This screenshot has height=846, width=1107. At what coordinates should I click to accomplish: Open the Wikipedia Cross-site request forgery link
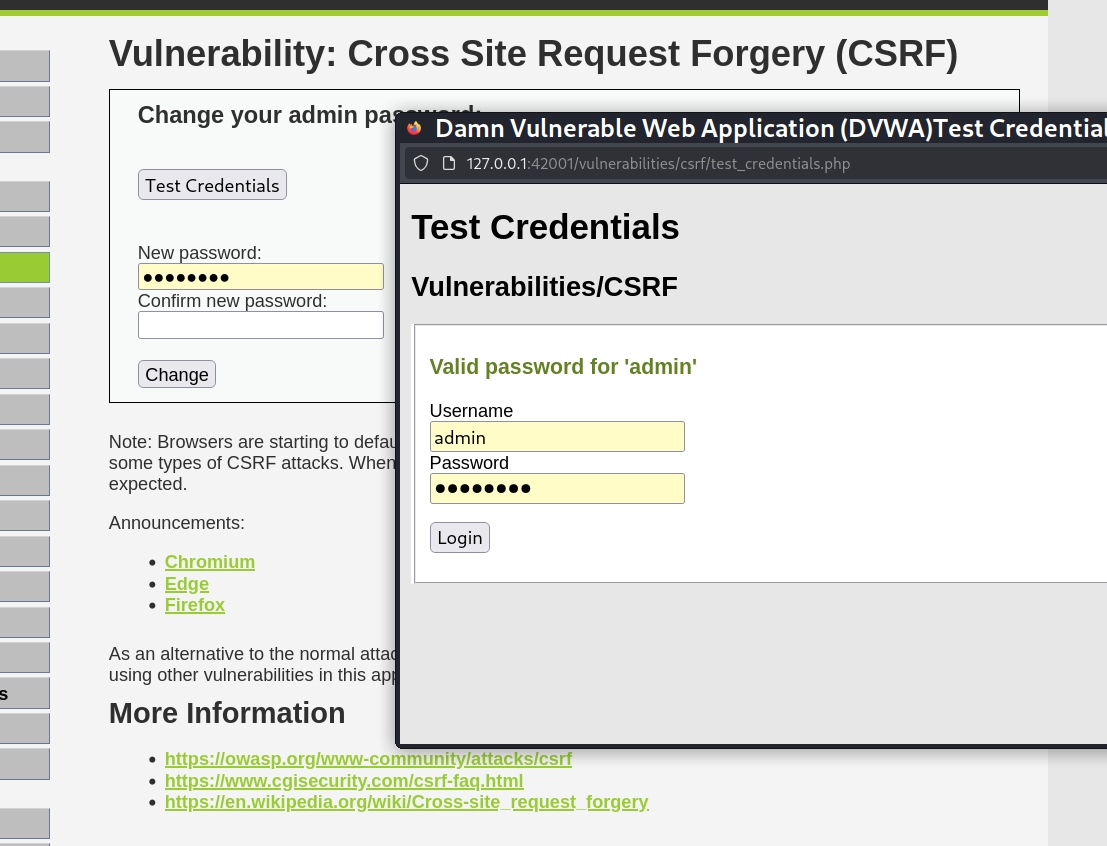click(x=407, y=802)
